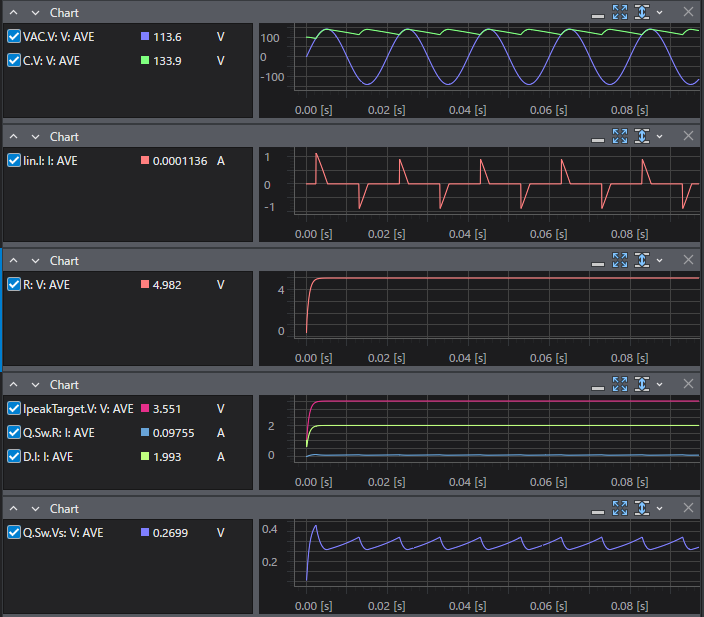
Task: Hide the Q.Sw.R current trace
Action: pyautogui.click(x=14, y=432)
